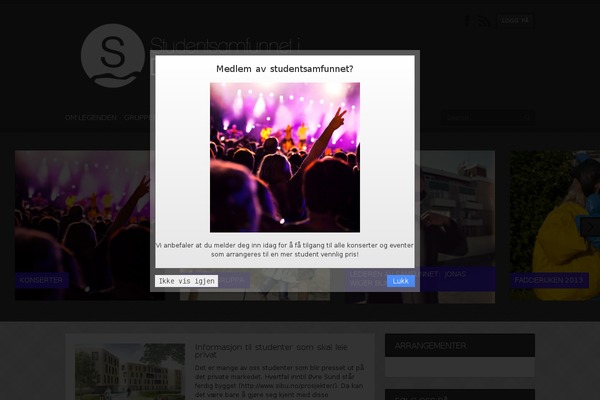Click the "Logg på" button in the header
This screenshot has width=600, height=400.
click(x=515, y=21)
